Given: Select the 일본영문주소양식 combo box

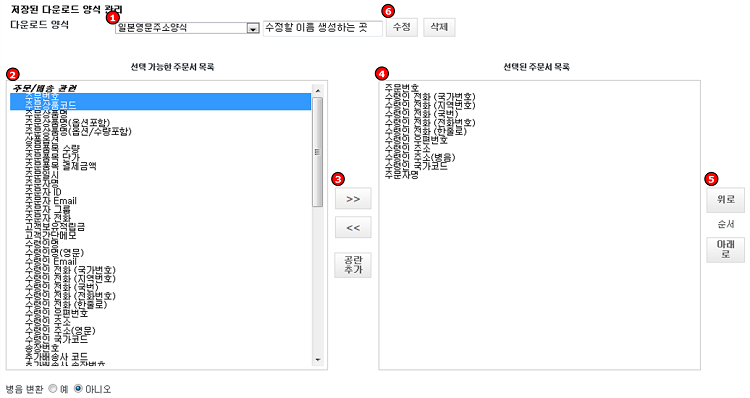Looking at the screenshot, I should (x=187, y=28).
